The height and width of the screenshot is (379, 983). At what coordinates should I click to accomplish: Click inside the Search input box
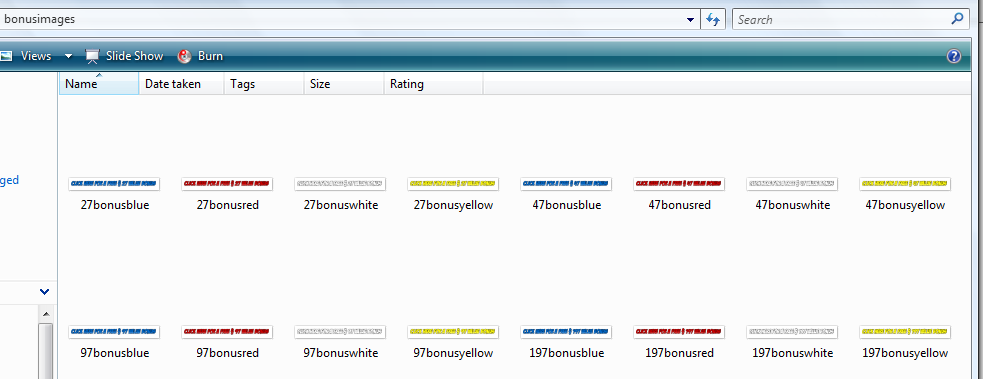[841, 19]
